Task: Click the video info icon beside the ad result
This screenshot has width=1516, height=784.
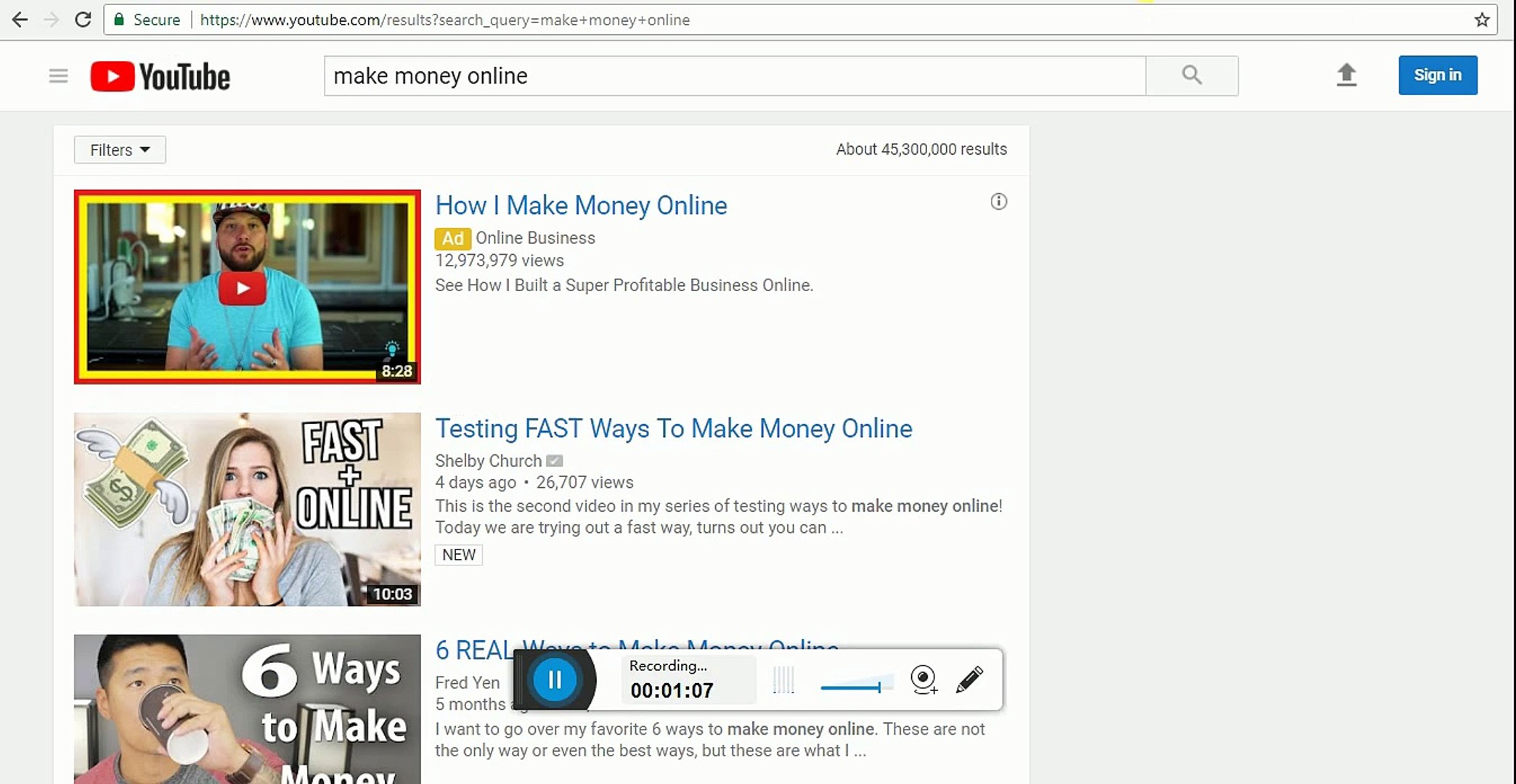Action: point(998,202)
